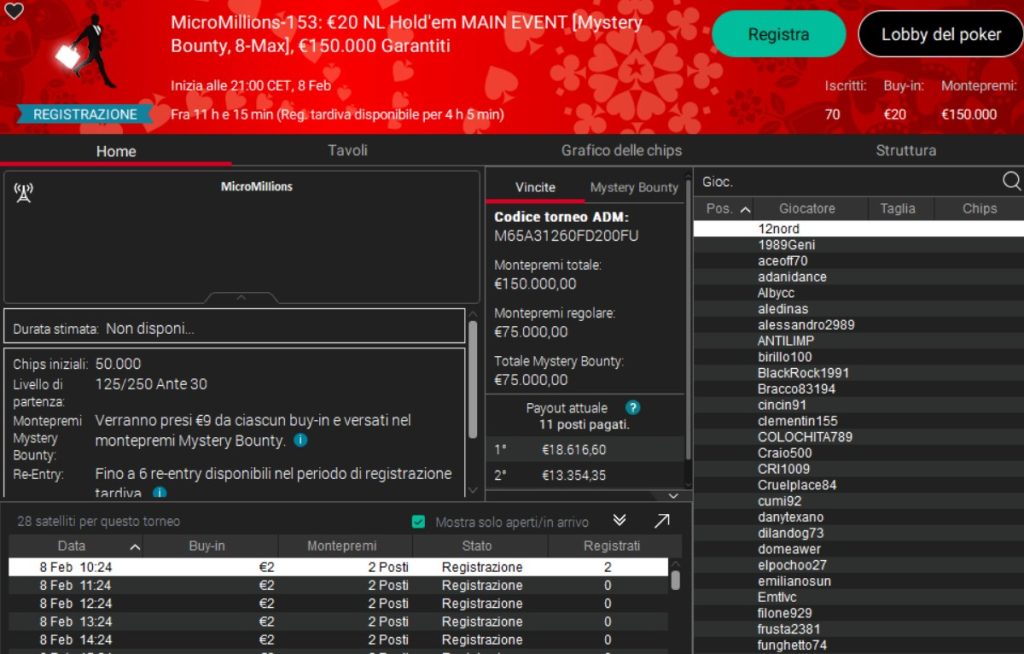Click the 2° payout €13.354,35 row
This screenshot has width=1024, height=654.
click(x=585, y=475)
